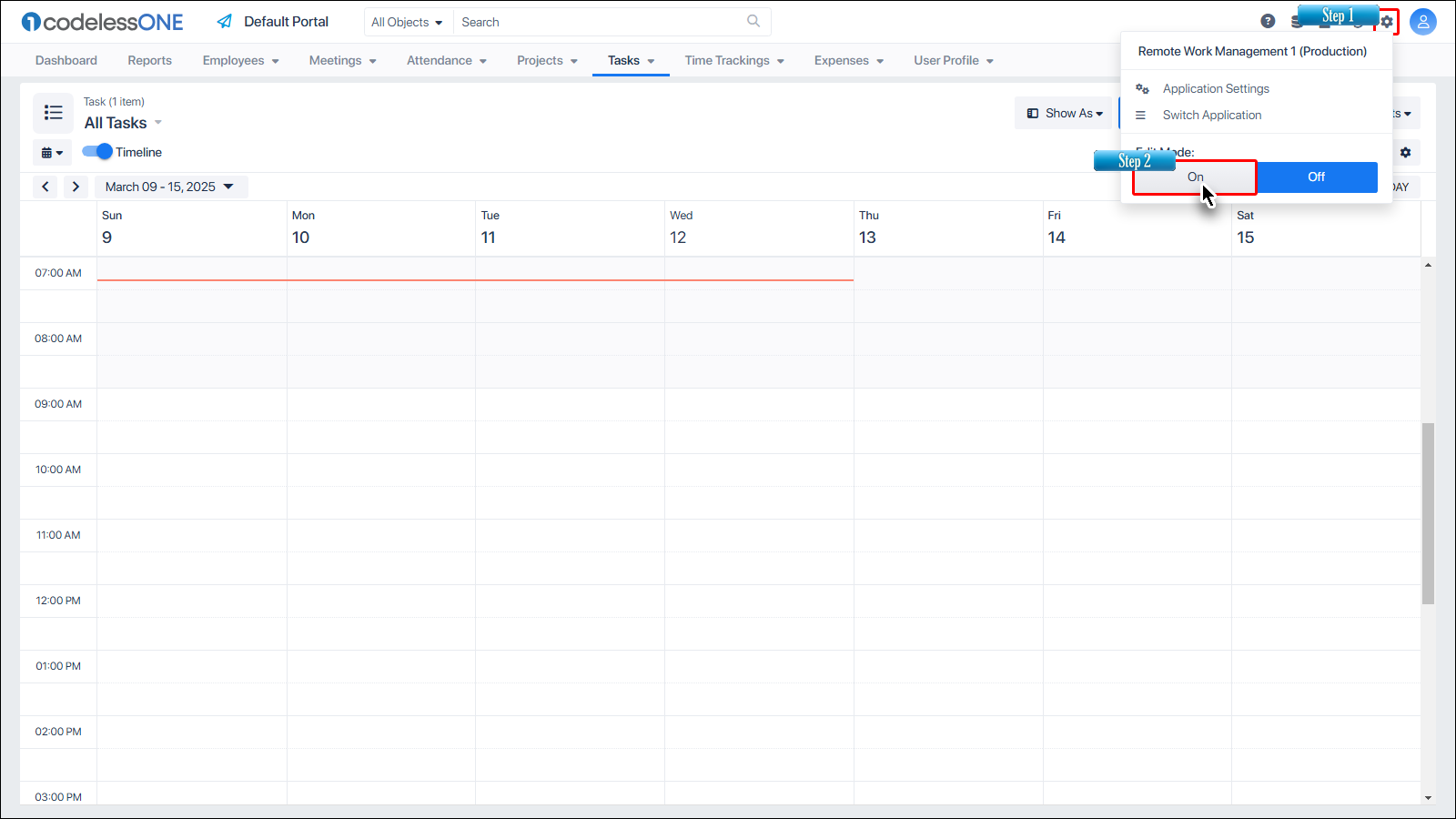The height and width of the screenshot is (819, 1456).
Task: Open the Projects menu
Action: tap(548, 61)
